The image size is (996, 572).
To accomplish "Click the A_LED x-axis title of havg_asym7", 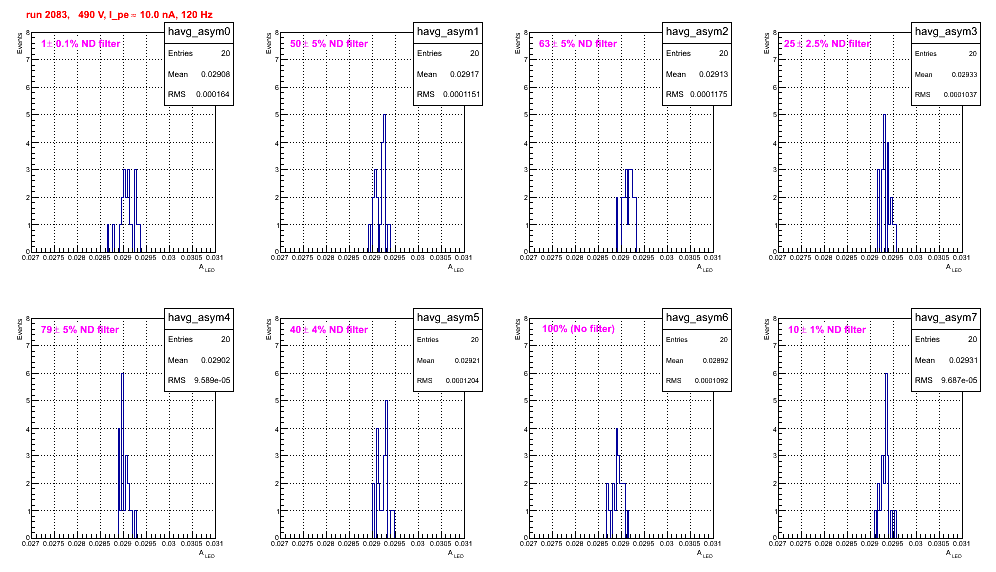I will pos(954,554).
